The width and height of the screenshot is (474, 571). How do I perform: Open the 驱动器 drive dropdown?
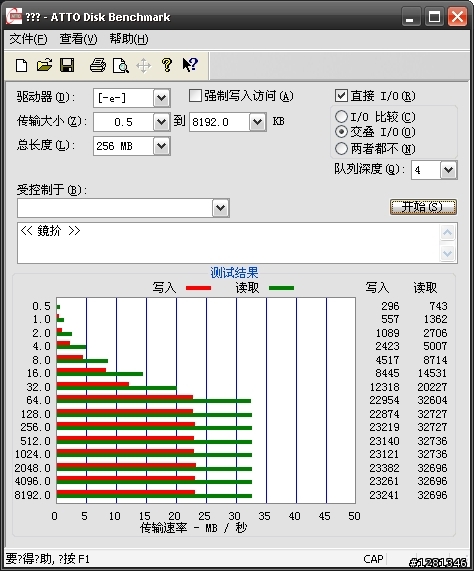(x=162, y=98)
